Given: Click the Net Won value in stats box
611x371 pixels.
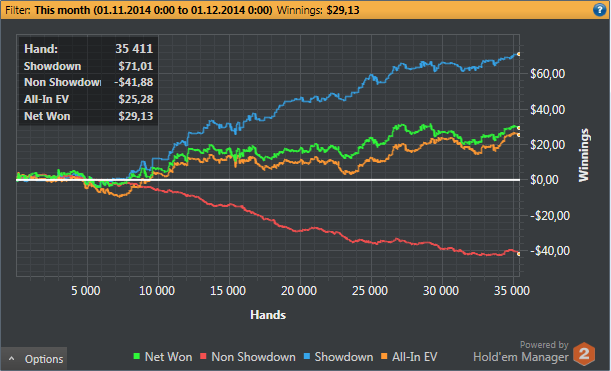Looking at the screenshot, I should point(136,116).
